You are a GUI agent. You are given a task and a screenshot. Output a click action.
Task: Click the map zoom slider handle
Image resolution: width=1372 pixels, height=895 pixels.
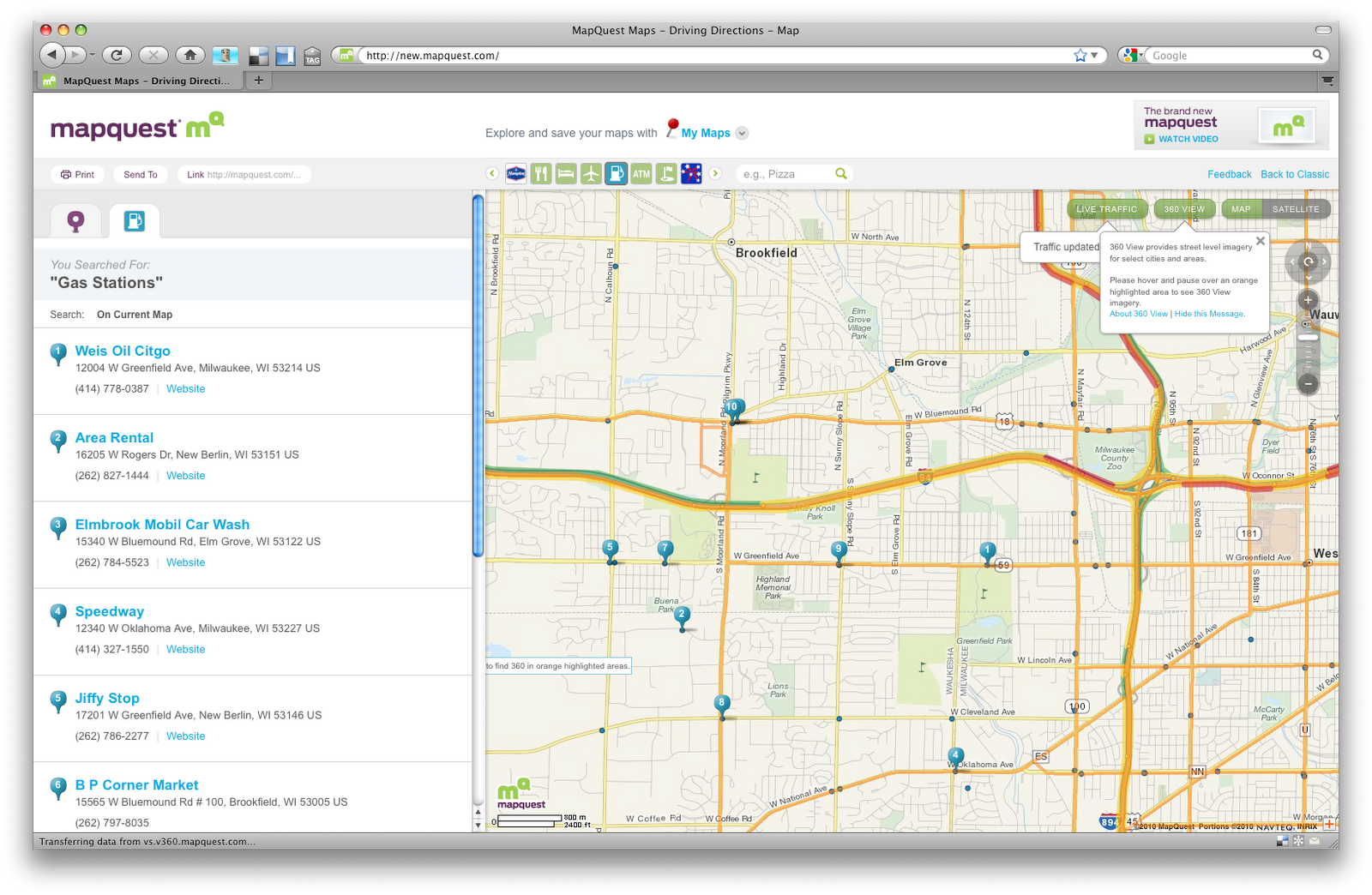pyautogui.click(x=1308, y=337)
